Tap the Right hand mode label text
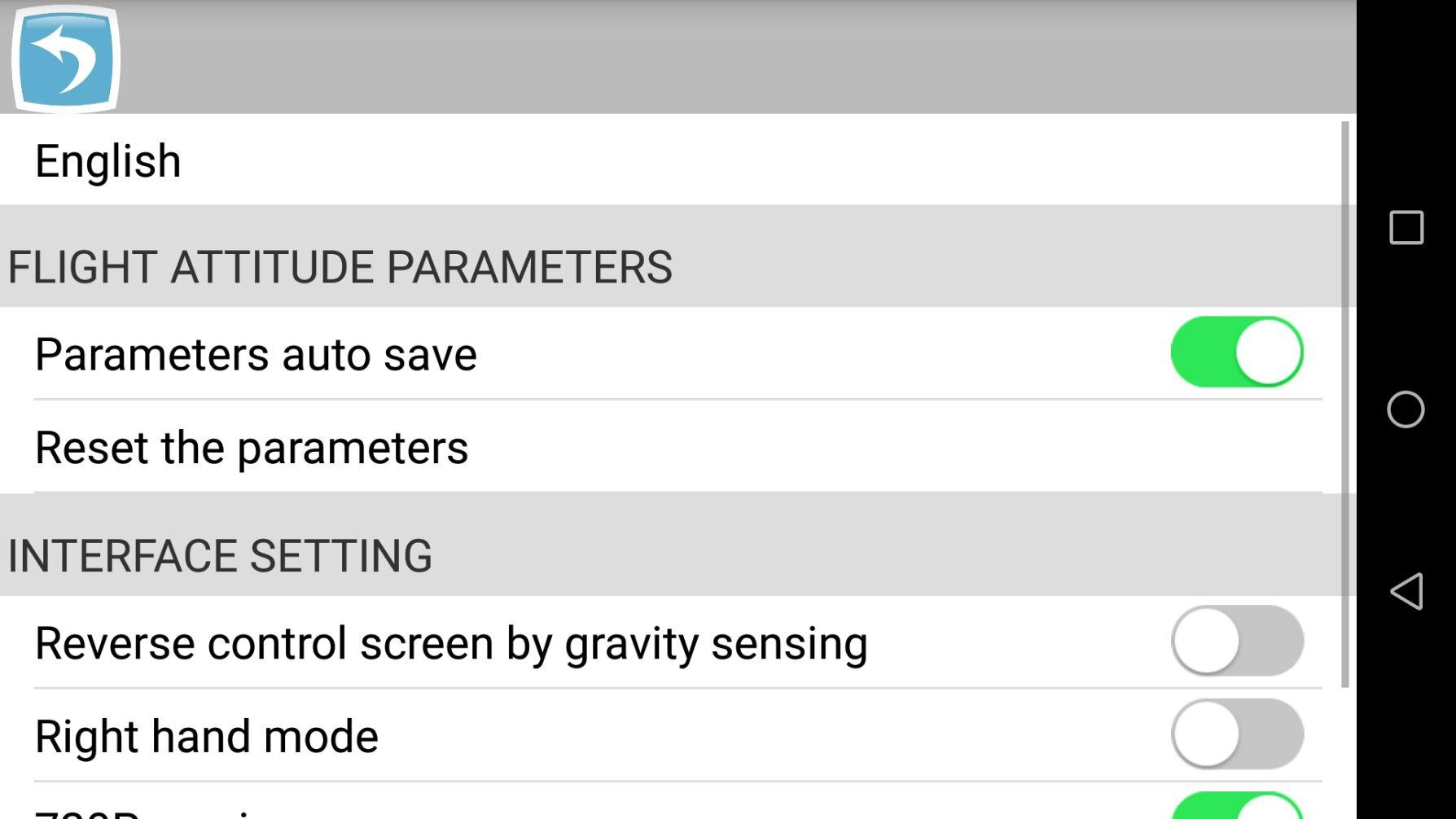Image resolution: width=1456 pixels, height=819 pixels. pyautogui.click(x=207, y=736)
